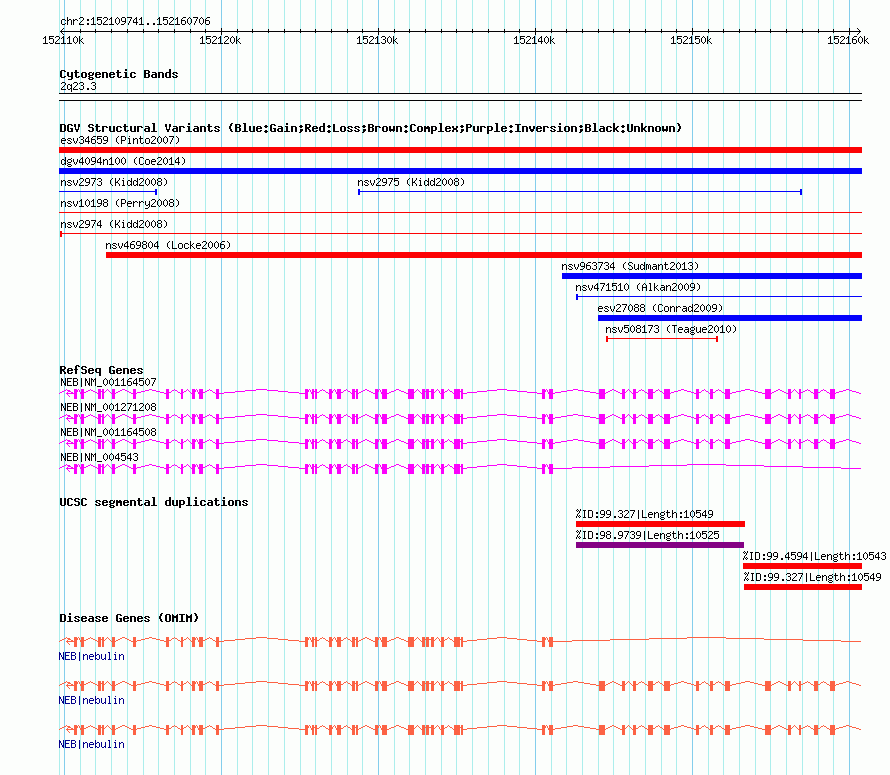Image resolution: width=890 pixels, height=775 pixels.
Task: Select cytogenetic band 2q23.3 label
Action: pos(78,86)
